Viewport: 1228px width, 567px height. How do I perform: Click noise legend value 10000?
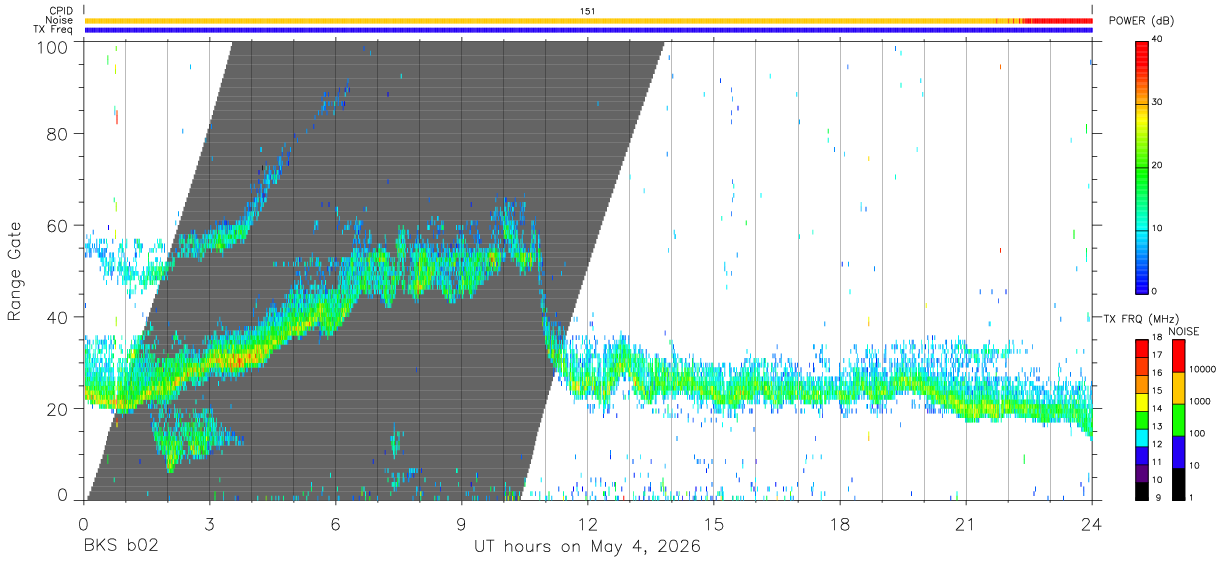tap(1202, 369)
